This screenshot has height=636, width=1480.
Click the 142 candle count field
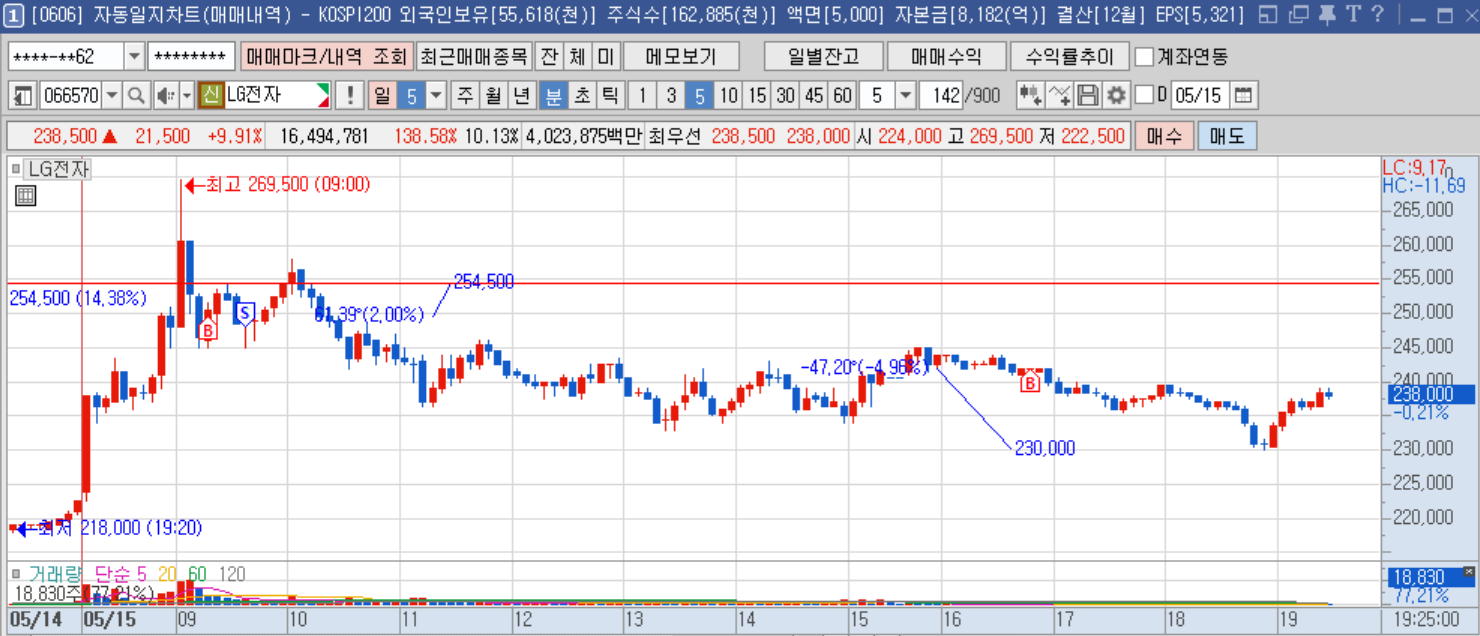(940, 96)
